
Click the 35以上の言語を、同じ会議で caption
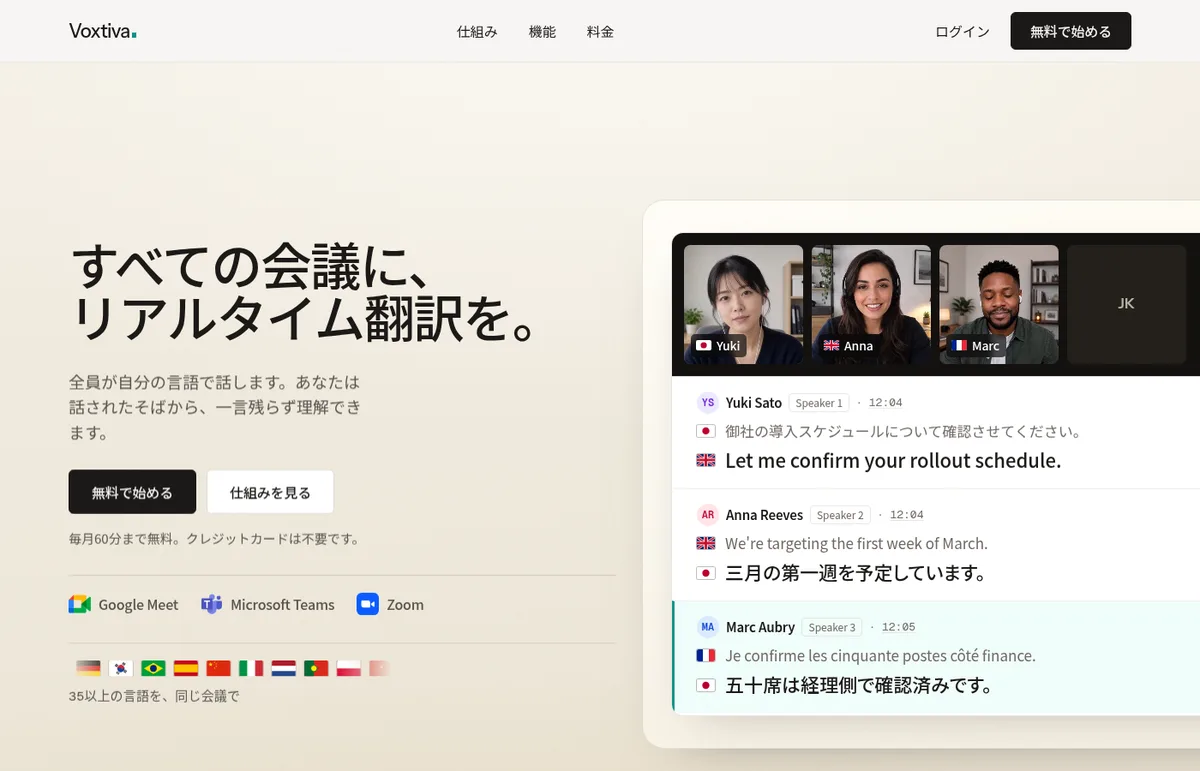click(x=154, y=696)
